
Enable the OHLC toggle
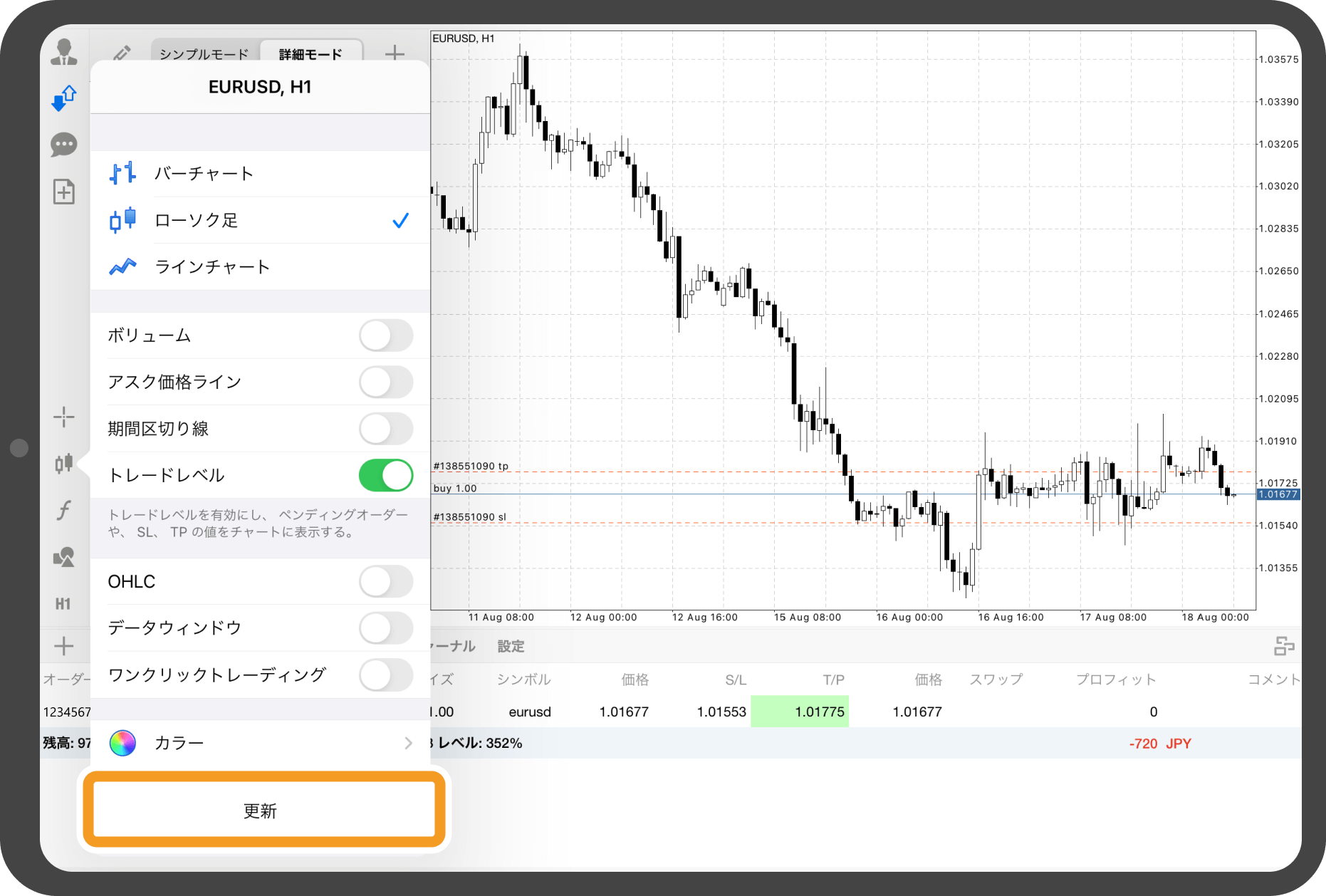[x=385, y=581]
